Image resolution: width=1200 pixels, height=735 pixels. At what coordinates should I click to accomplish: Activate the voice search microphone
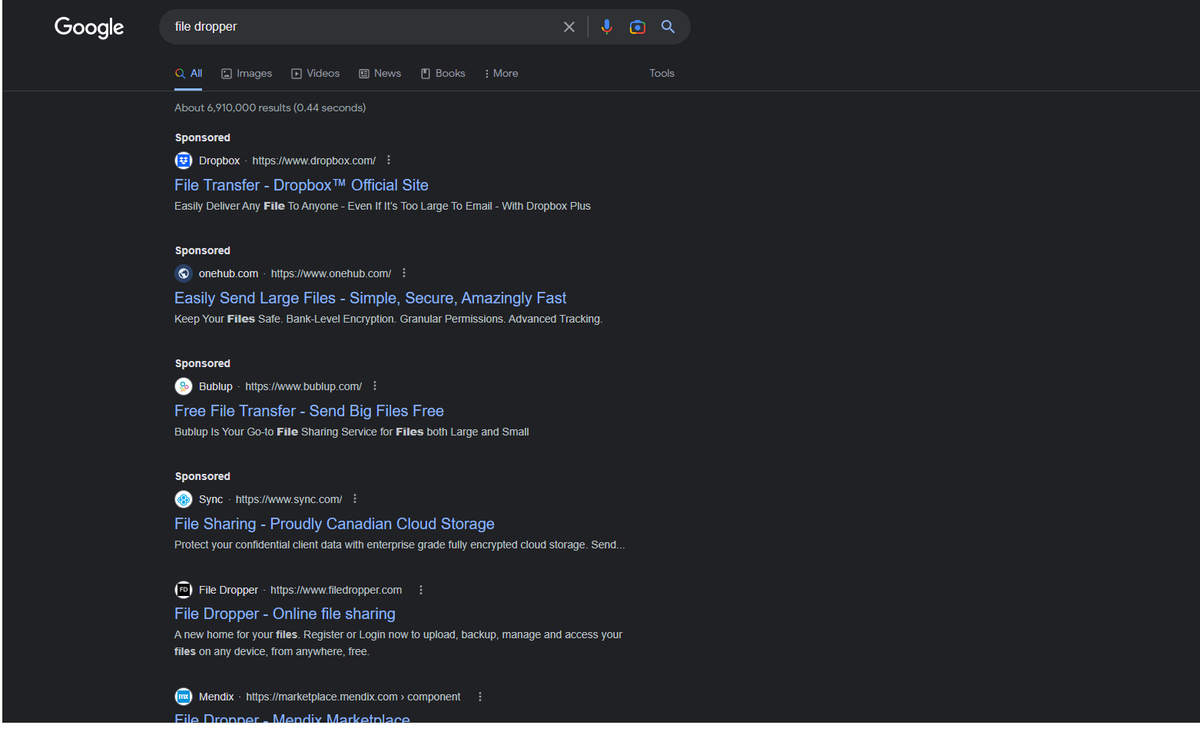[x=607, y=26]
